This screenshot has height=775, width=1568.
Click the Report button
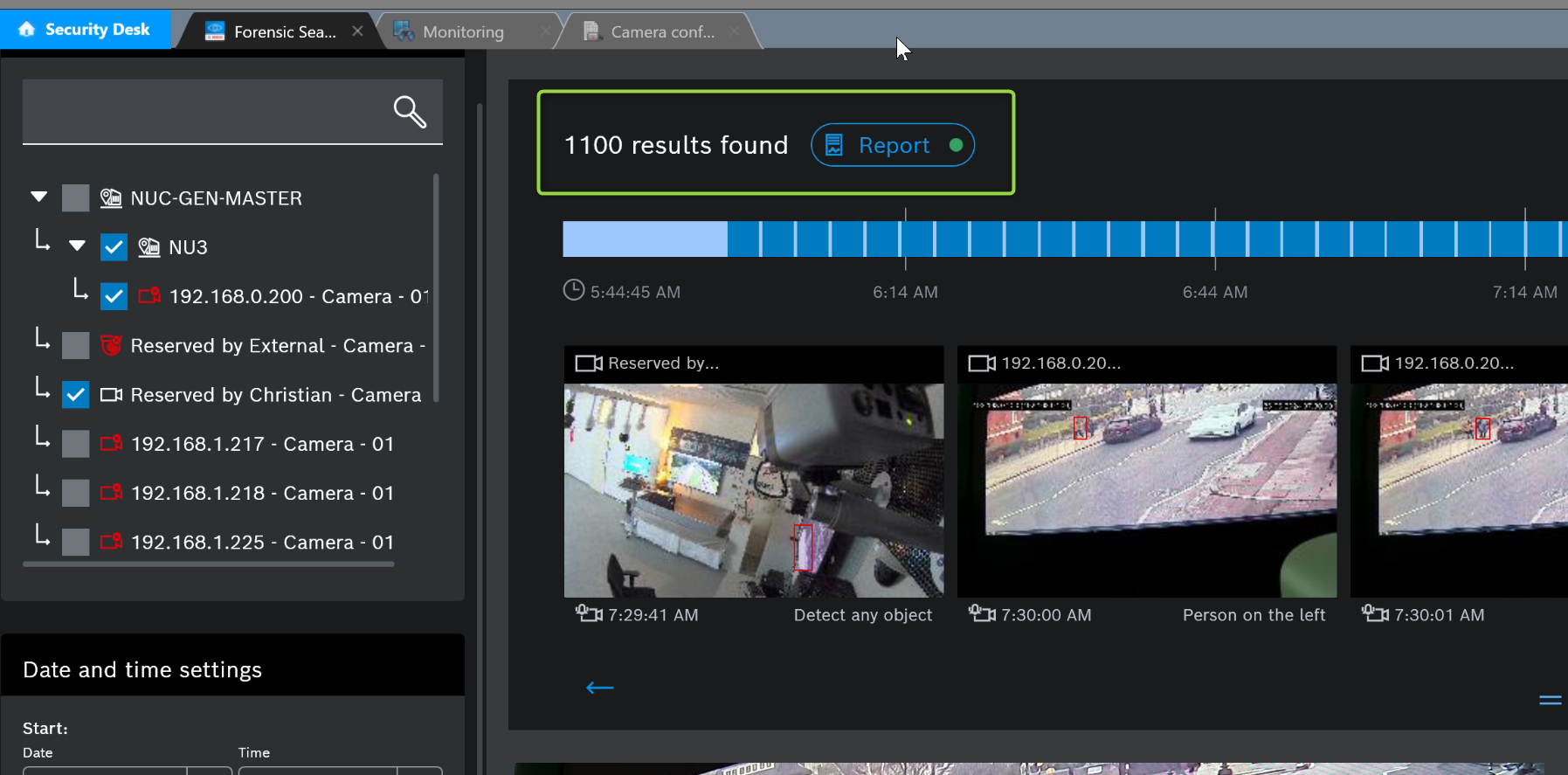click(892, 145)
